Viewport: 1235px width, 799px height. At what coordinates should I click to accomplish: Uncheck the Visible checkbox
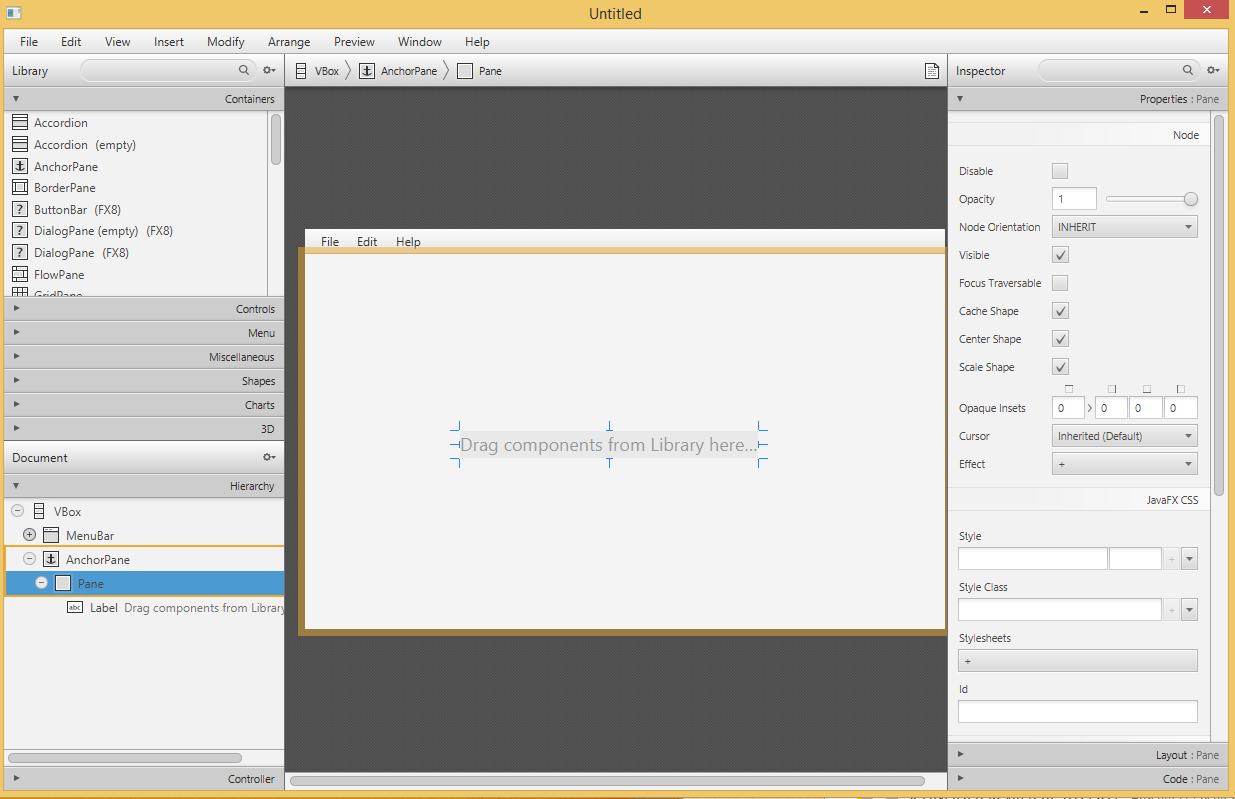pyautogui.click(x=1059, y=255)
